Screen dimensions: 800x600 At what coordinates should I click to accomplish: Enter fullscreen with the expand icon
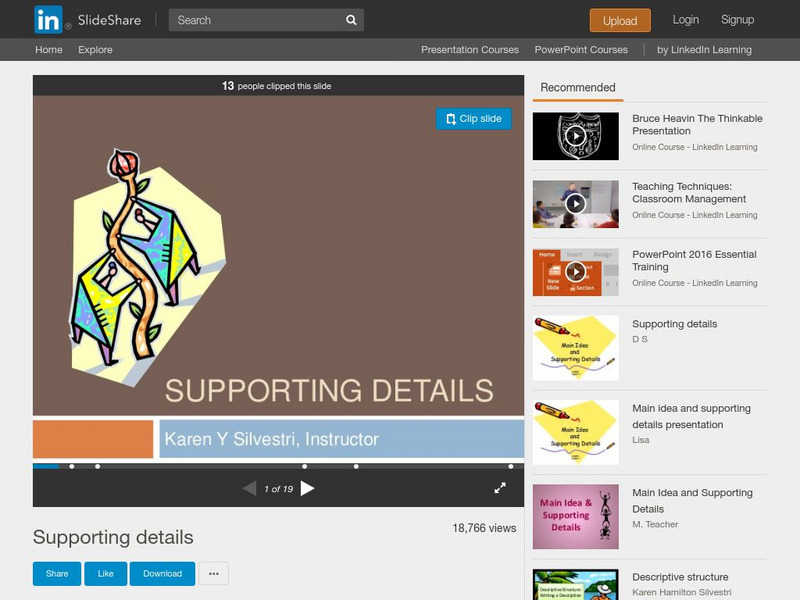coord(500,488)
